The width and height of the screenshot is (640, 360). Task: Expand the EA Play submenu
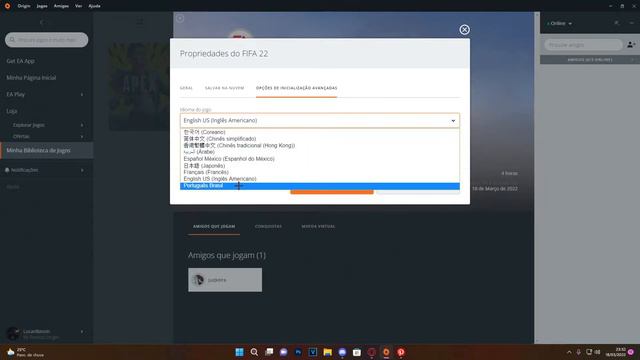(x=82, y=94)
